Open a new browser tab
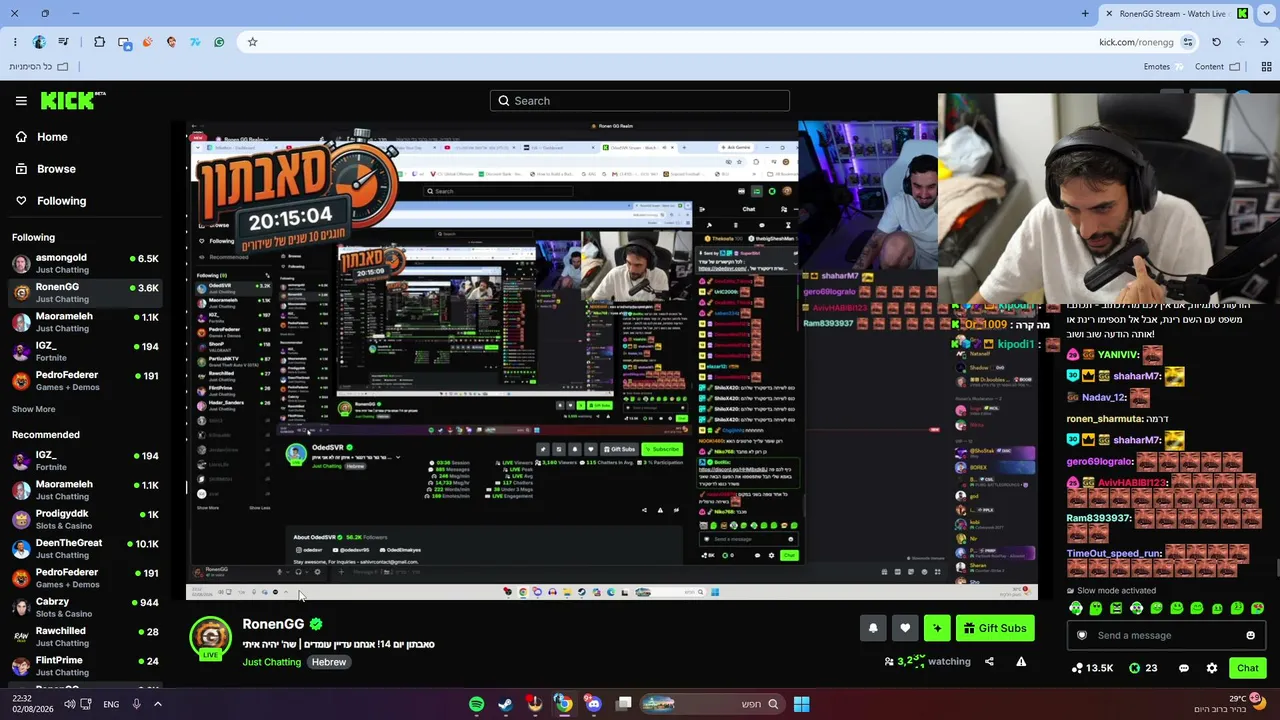 [1085, 14]
